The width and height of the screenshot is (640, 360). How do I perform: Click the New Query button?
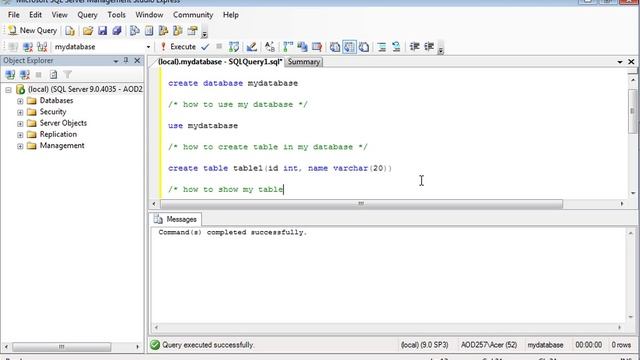click(x=32, y=31)
